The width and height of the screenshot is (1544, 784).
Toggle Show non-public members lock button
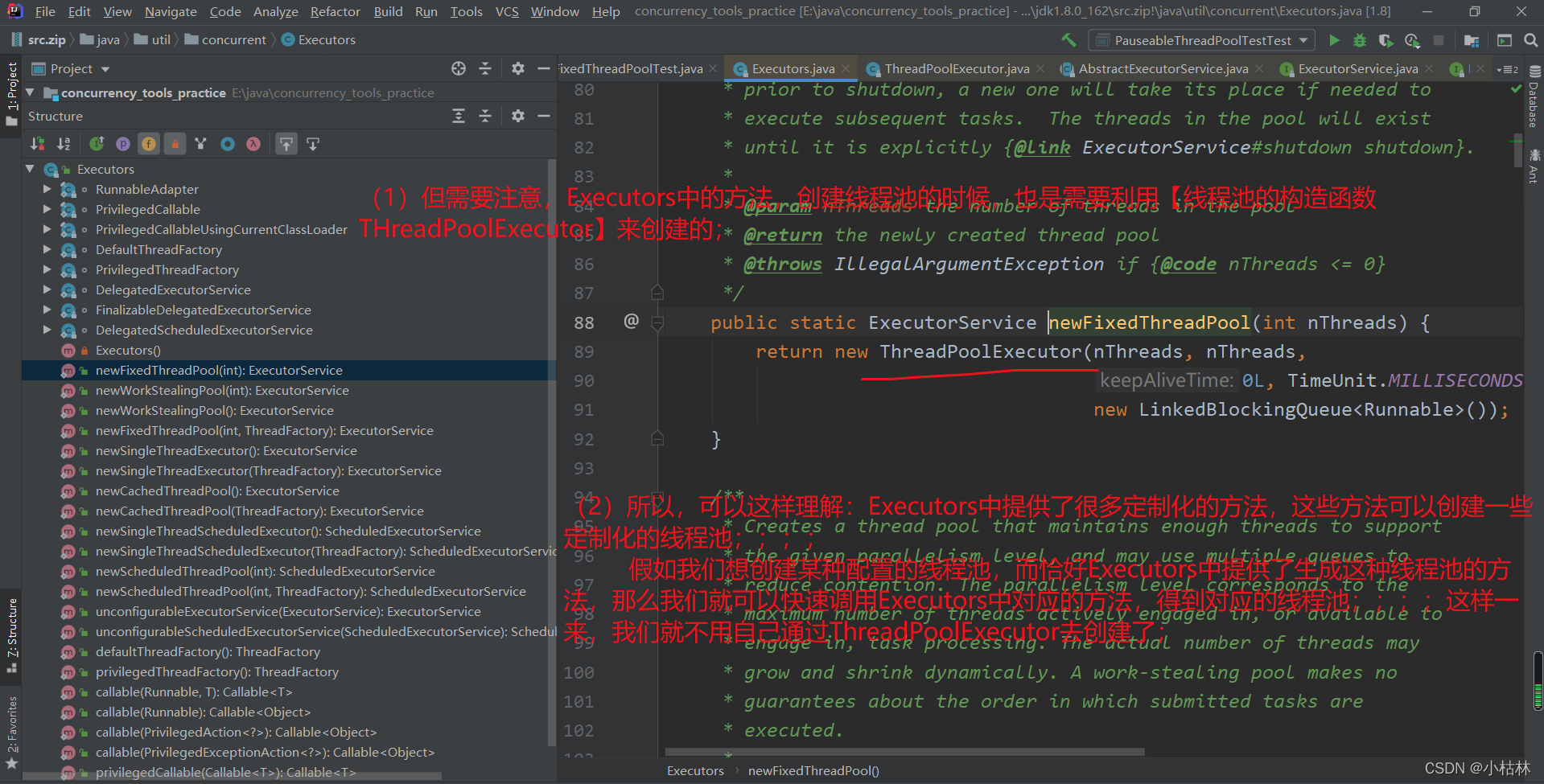click(x=175, y=144)
